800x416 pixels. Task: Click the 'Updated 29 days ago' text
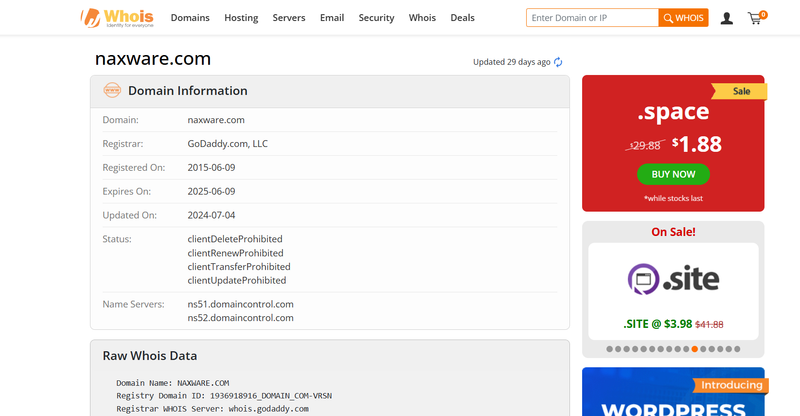[x=512, y=62]
